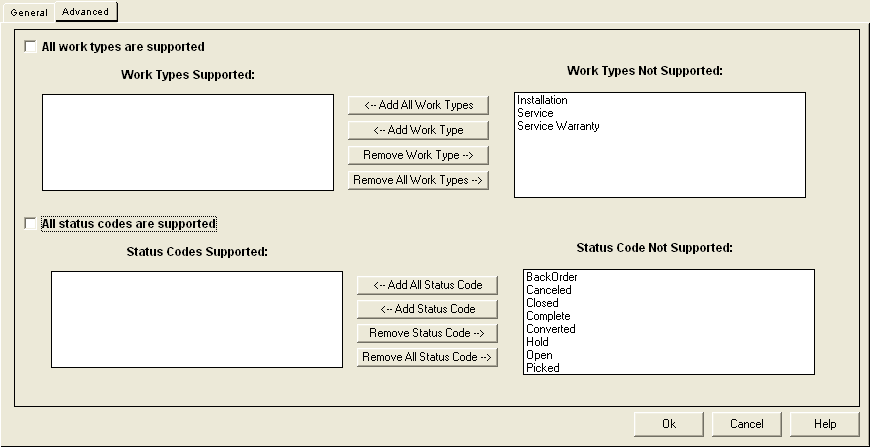The width and height of the screenshot is (870, 447).
Task: Enable All work types are supported
Action: [31, 47]
